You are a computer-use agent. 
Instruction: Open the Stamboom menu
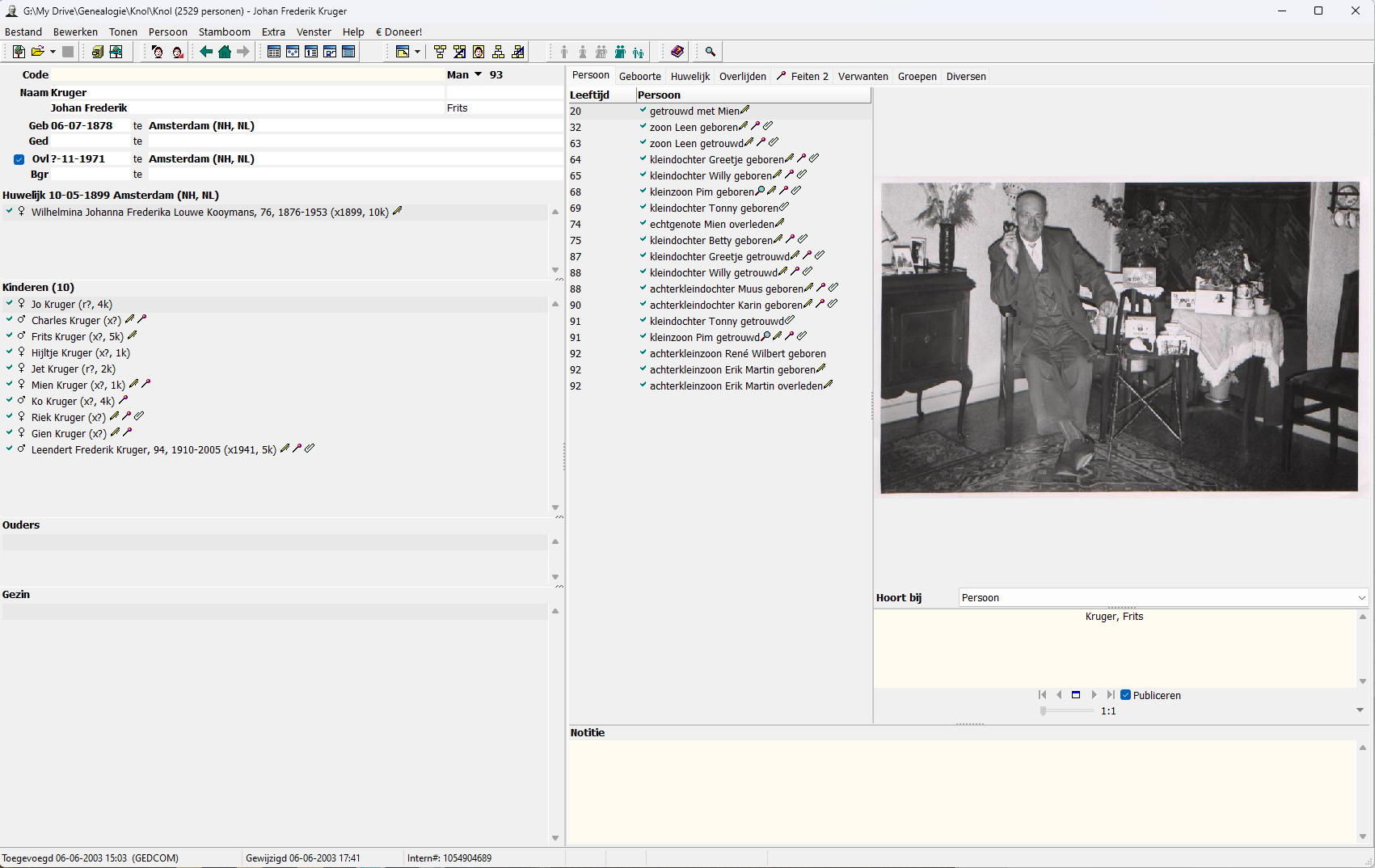(x=224, y=32)
